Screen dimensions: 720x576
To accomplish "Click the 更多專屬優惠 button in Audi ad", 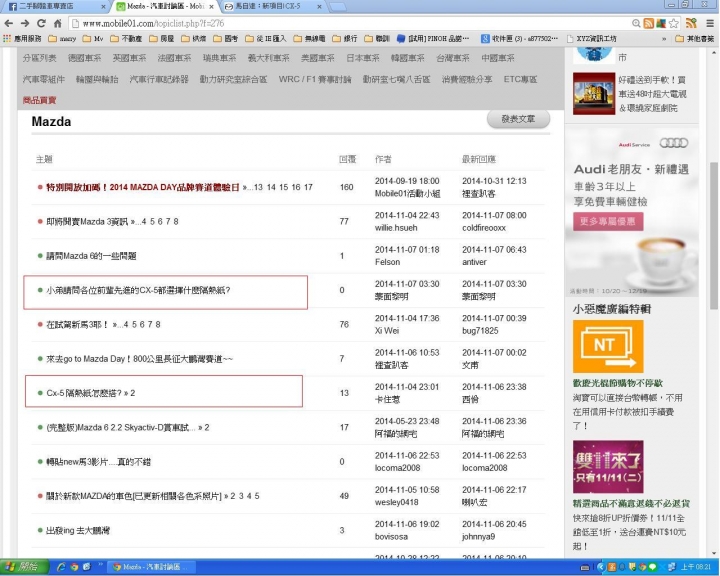I will 608,221.
